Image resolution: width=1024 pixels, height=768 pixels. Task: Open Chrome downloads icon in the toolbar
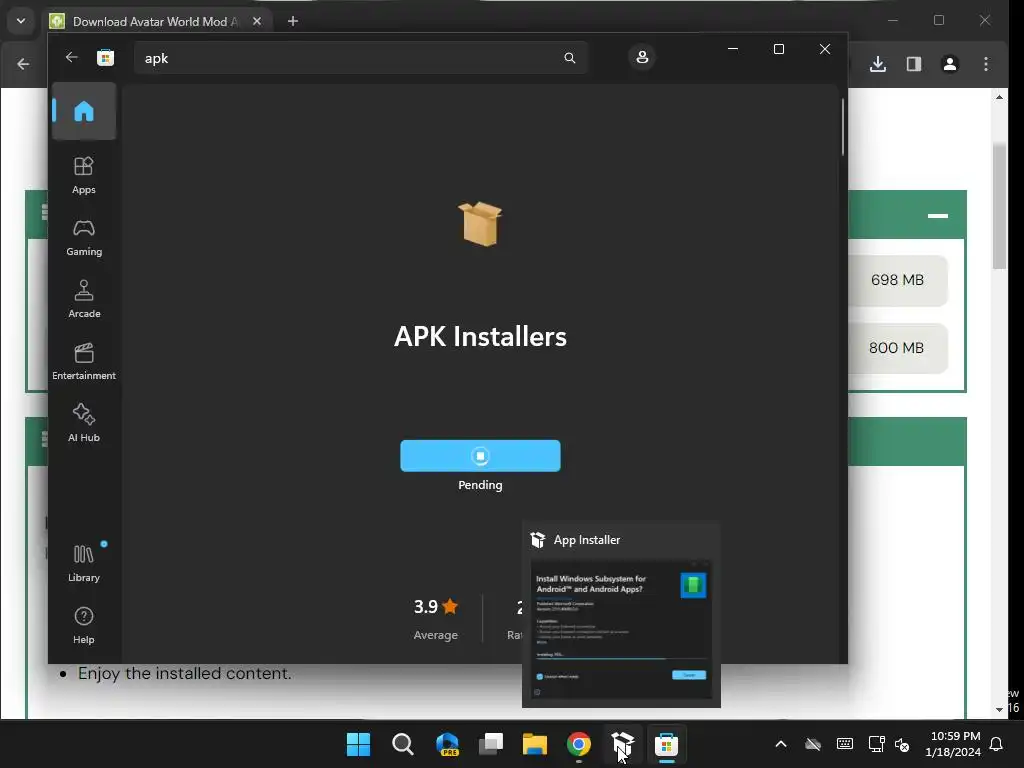[x=878, y=64]
